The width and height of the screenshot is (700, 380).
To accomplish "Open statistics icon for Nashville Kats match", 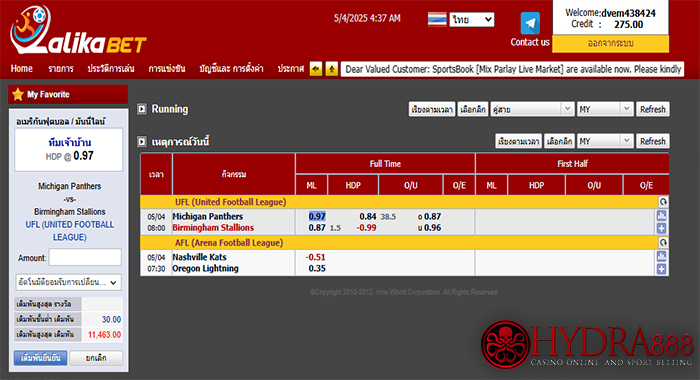I will coord(662,256).
